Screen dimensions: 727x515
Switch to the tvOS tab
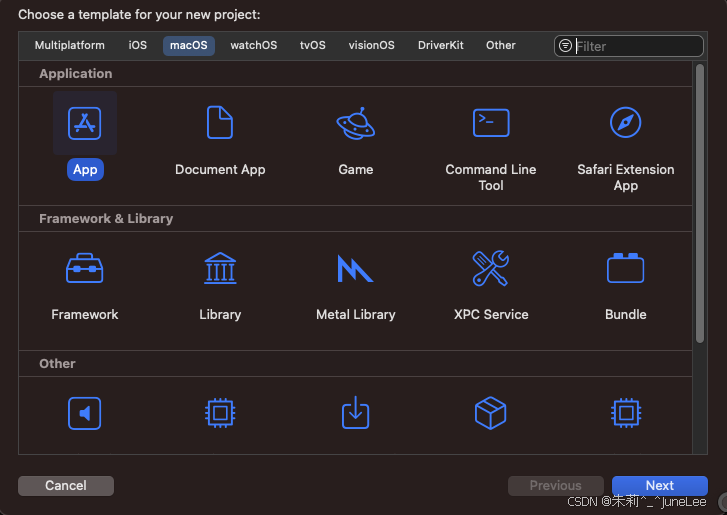point(312,45)
